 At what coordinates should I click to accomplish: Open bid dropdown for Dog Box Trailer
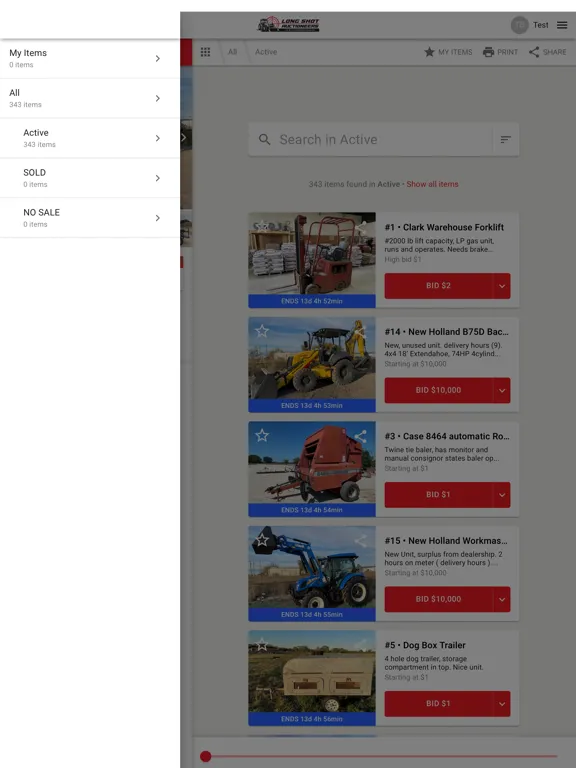(502, 704)
